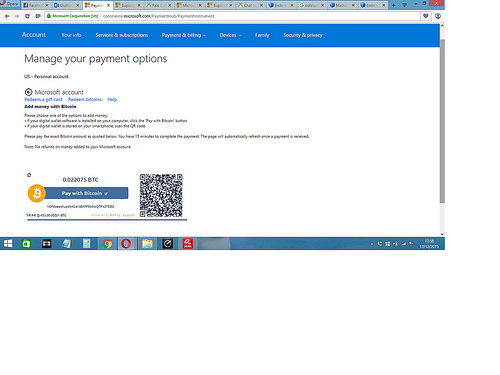Image resolution: width=500 pixels, height=375 pixels.
Task: Click the scrollbar down arrow
Action: click(x=442, y=234)
